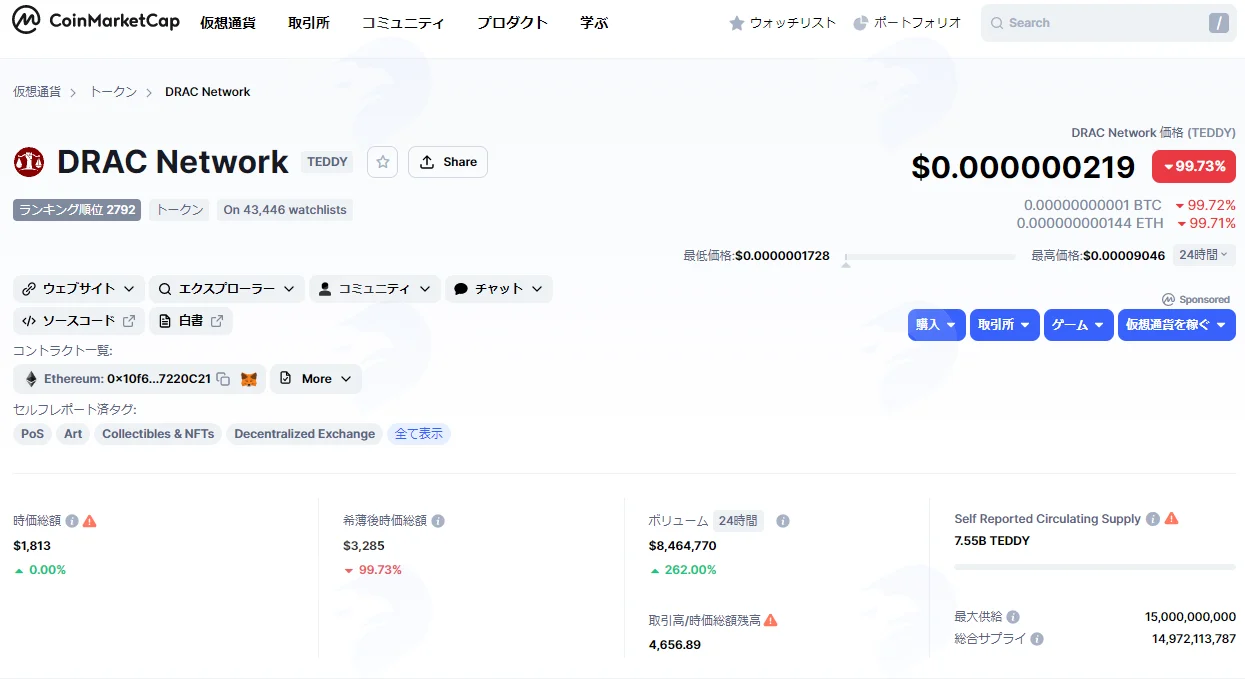This screenshot has height=679, width=1245.
Task: Open コミュニティ menu in top navigation
Action: coord(403,23)
